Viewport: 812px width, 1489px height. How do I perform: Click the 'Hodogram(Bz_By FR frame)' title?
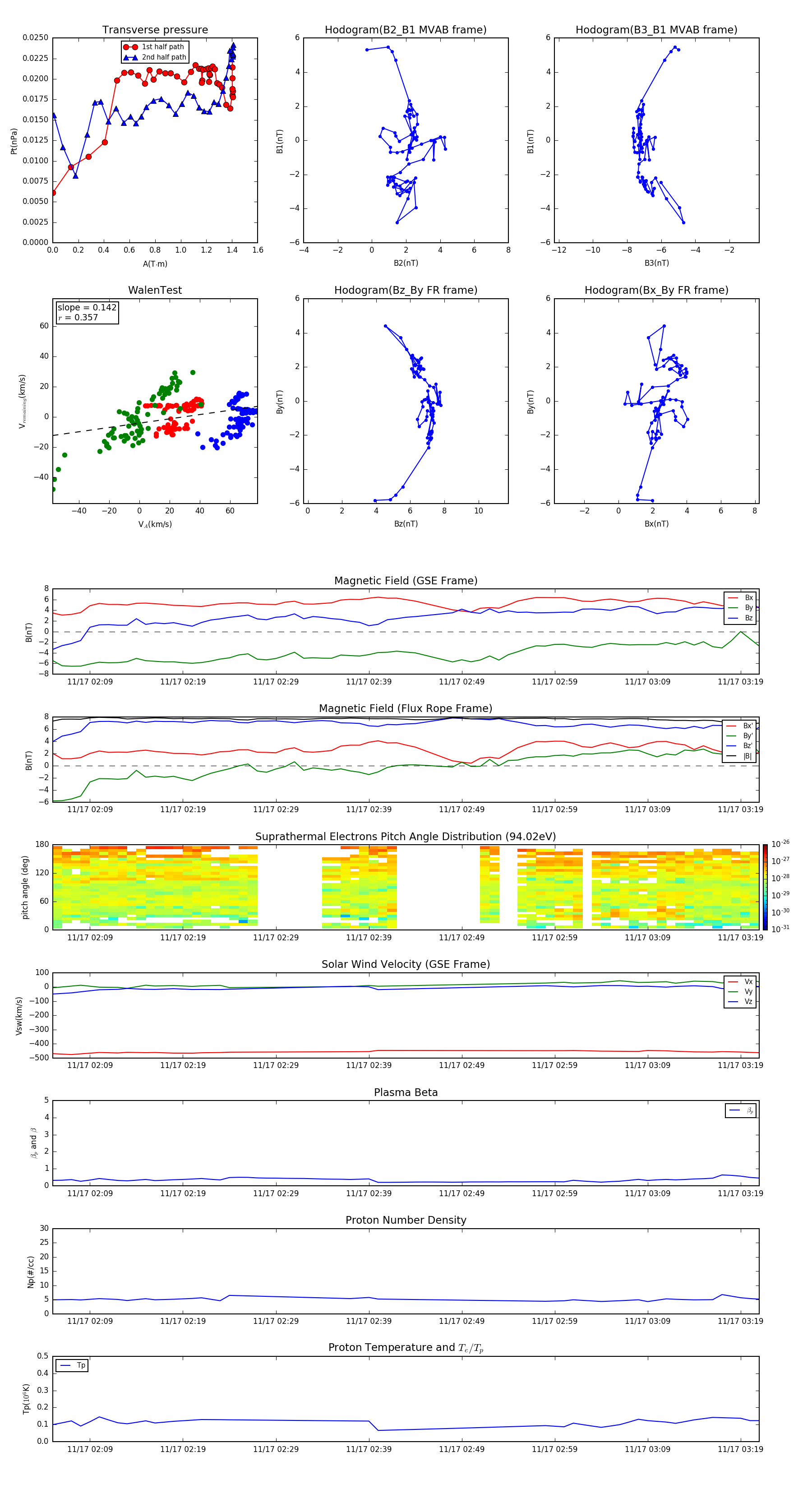click(406, 290)
